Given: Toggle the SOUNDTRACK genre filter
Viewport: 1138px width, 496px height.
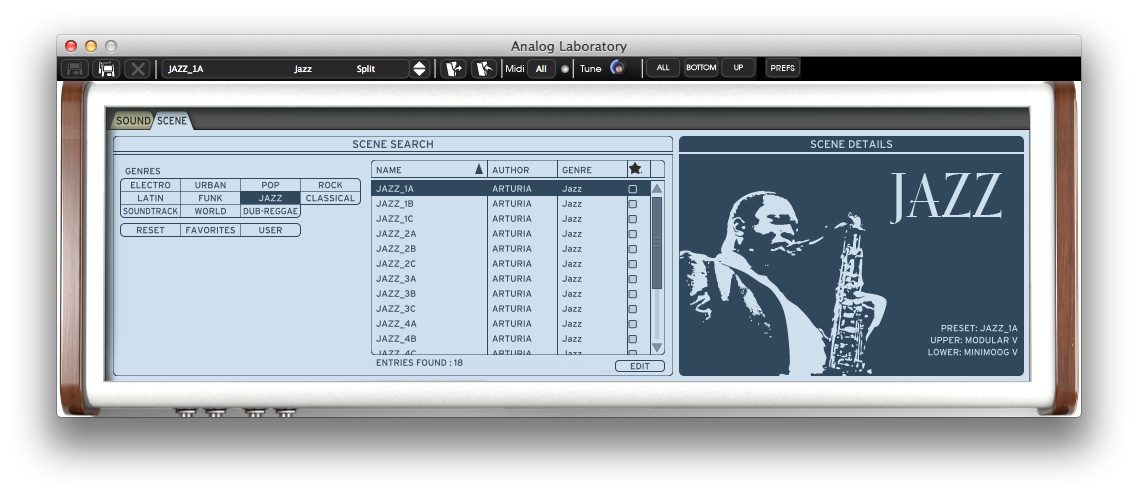Looking at the screenshot, I should (150, 211).
